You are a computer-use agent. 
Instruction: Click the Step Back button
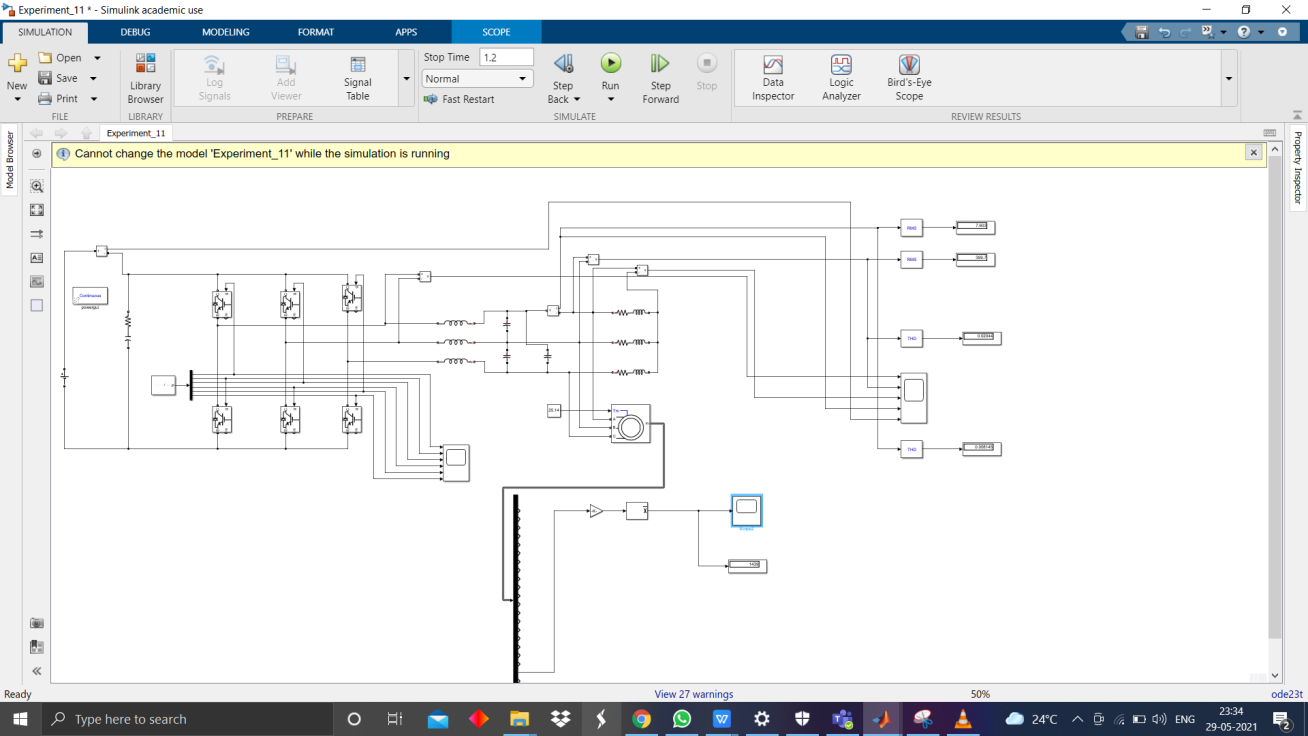(x=563, y=78)
